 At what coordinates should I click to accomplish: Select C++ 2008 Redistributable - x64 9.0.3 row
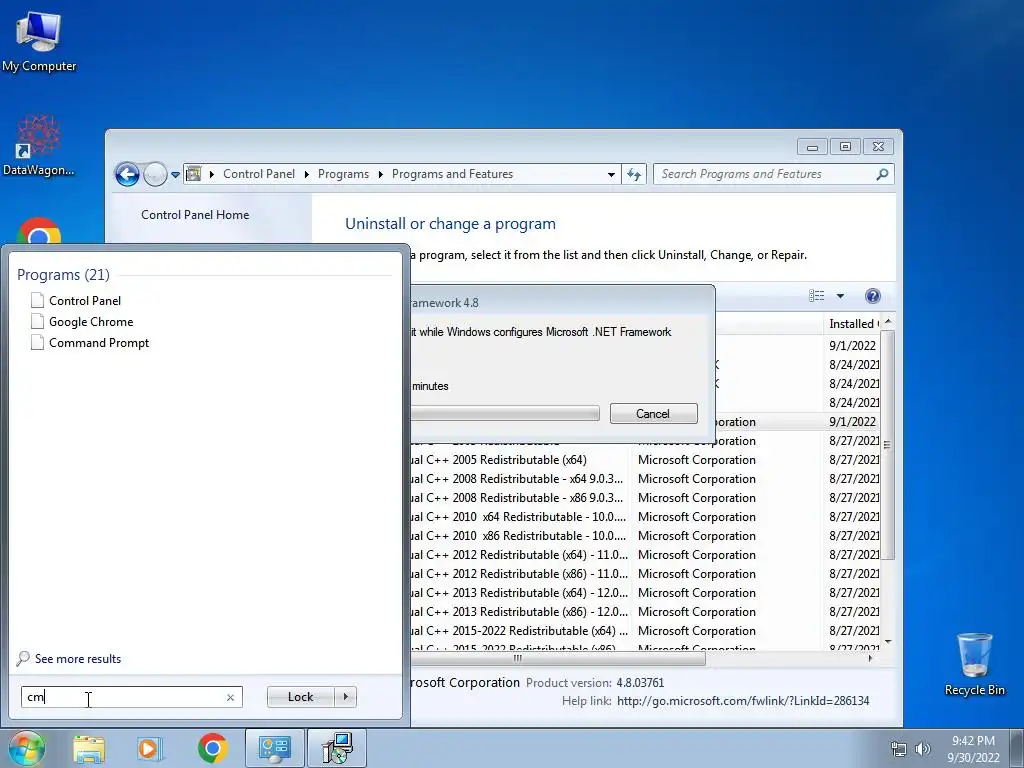(x=645, y=479)
